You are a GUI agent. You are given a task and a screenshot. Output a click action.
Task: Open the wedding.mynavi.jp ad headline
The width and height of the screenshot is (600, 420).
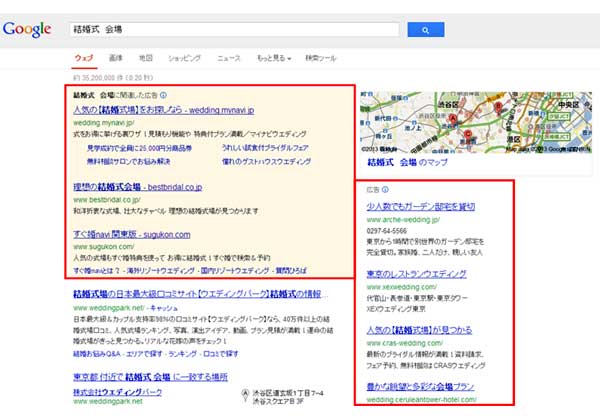tap(164, 110)
